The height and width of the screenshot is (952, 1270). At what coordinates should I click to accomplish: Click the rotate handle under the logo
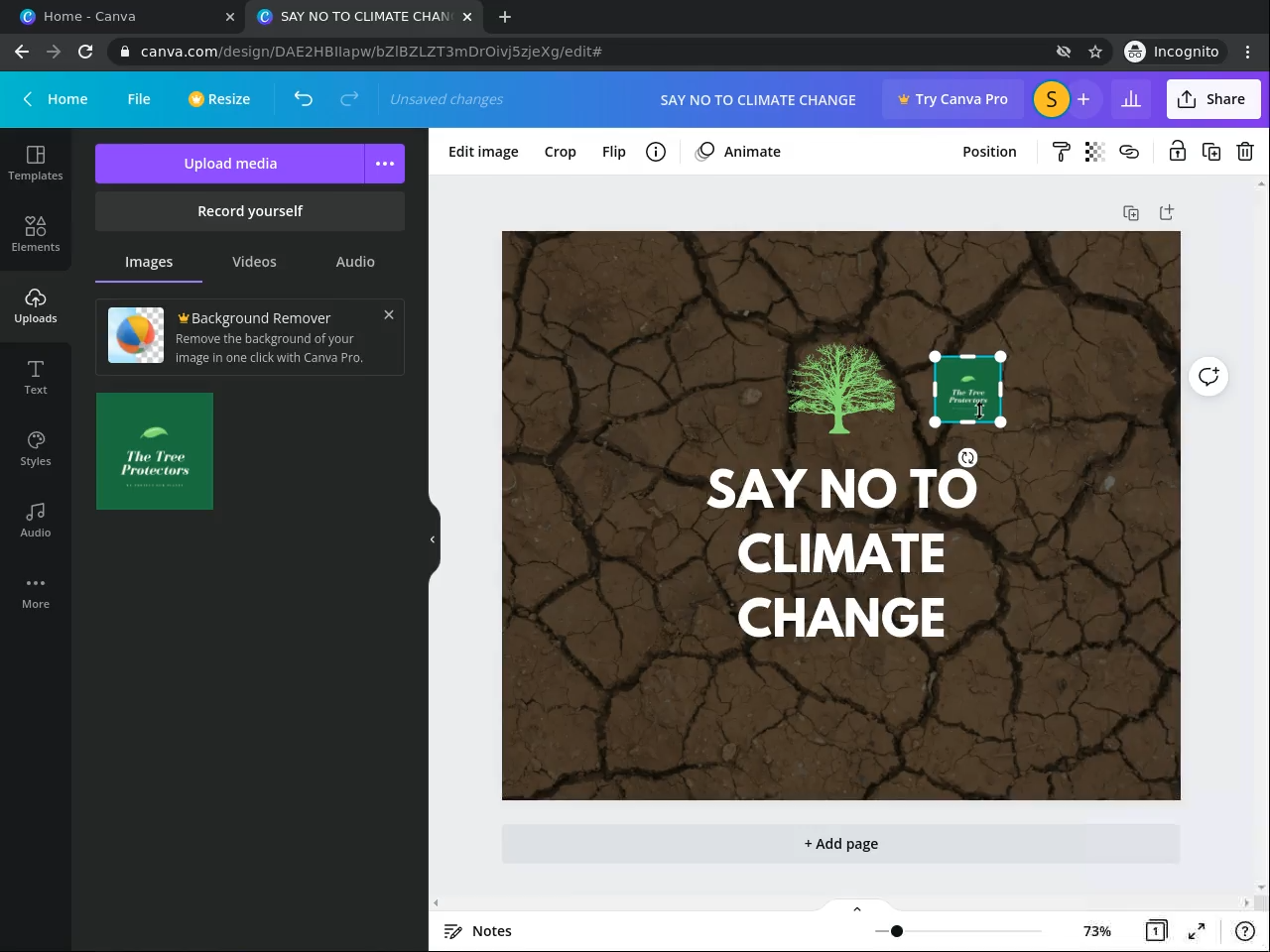[x=967, y=457]
